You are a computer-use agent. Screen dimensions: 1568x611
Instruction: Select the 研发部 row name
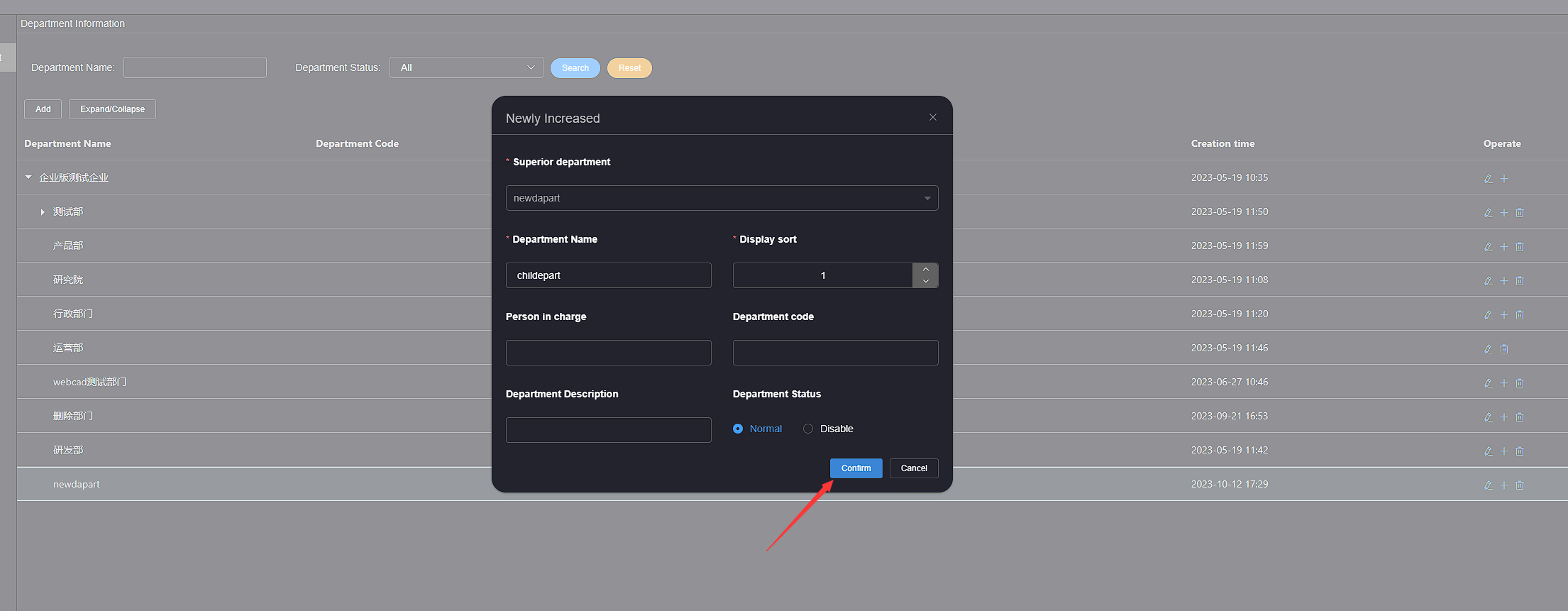(x=68, y=450)
